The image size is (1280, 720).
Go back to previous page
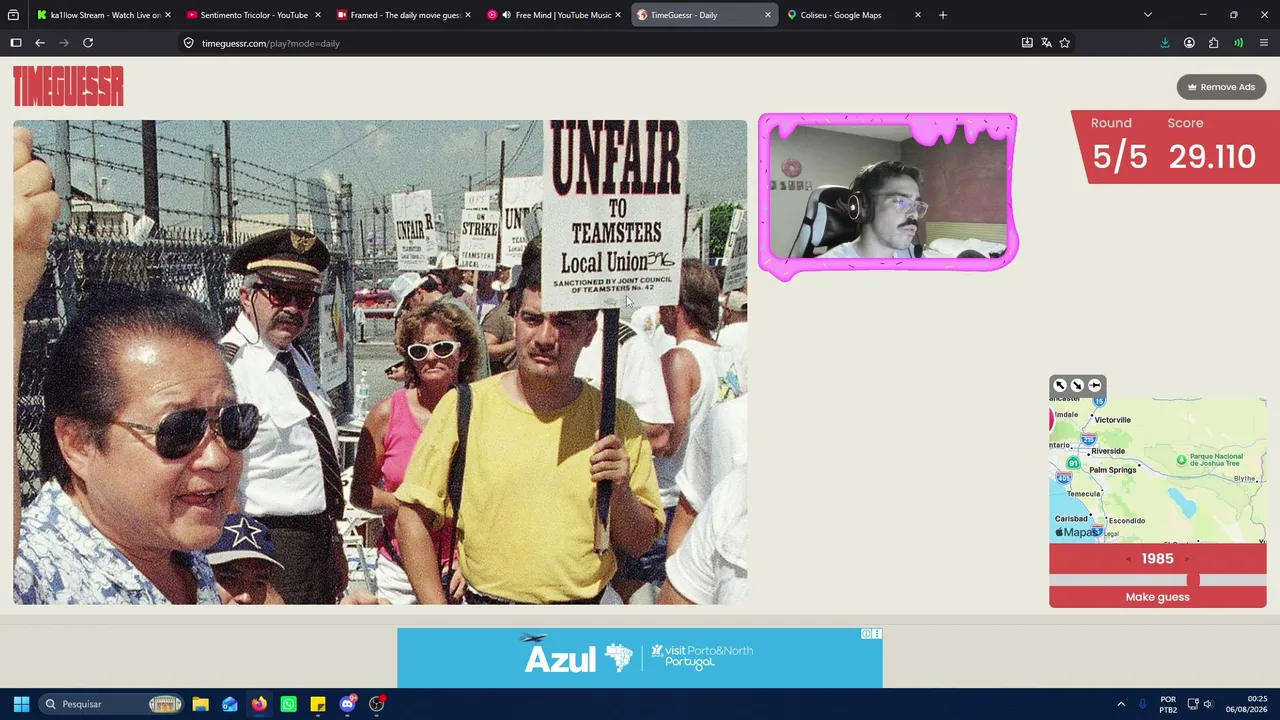pyautogui.click(x=40, y=43)
